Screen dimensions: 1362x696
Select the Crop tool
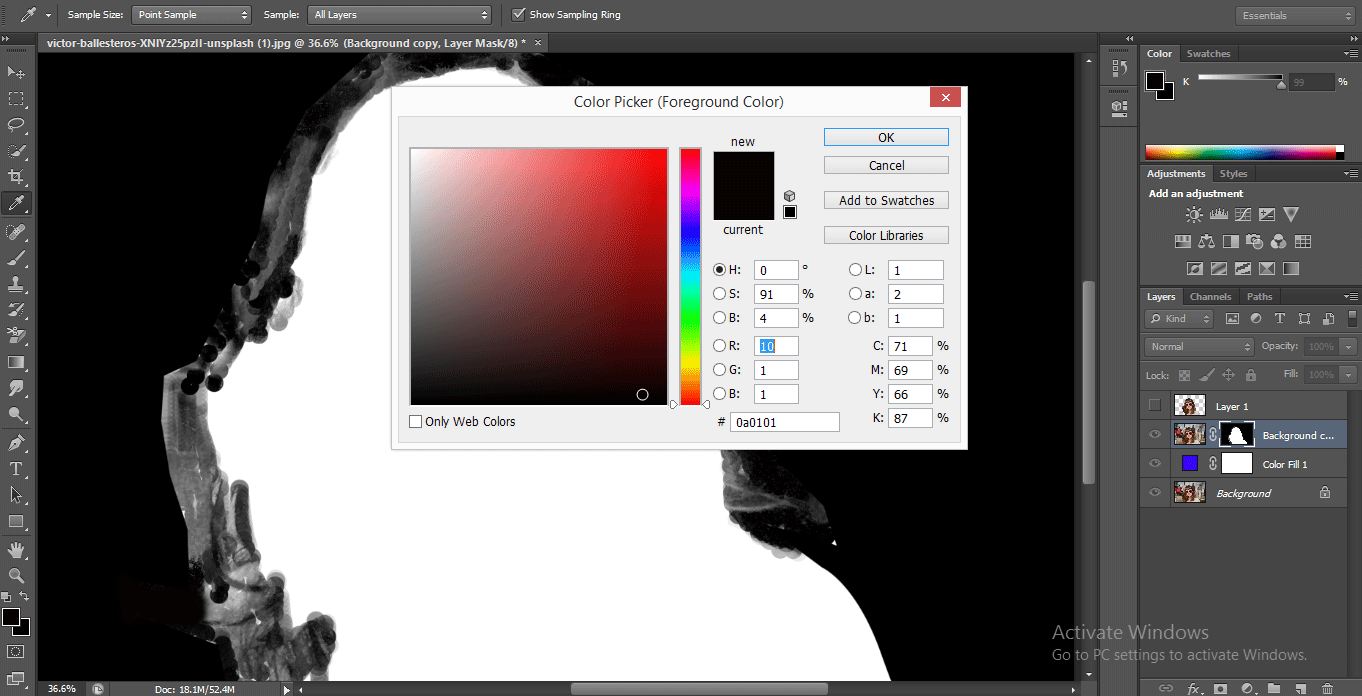pos(17,177)
